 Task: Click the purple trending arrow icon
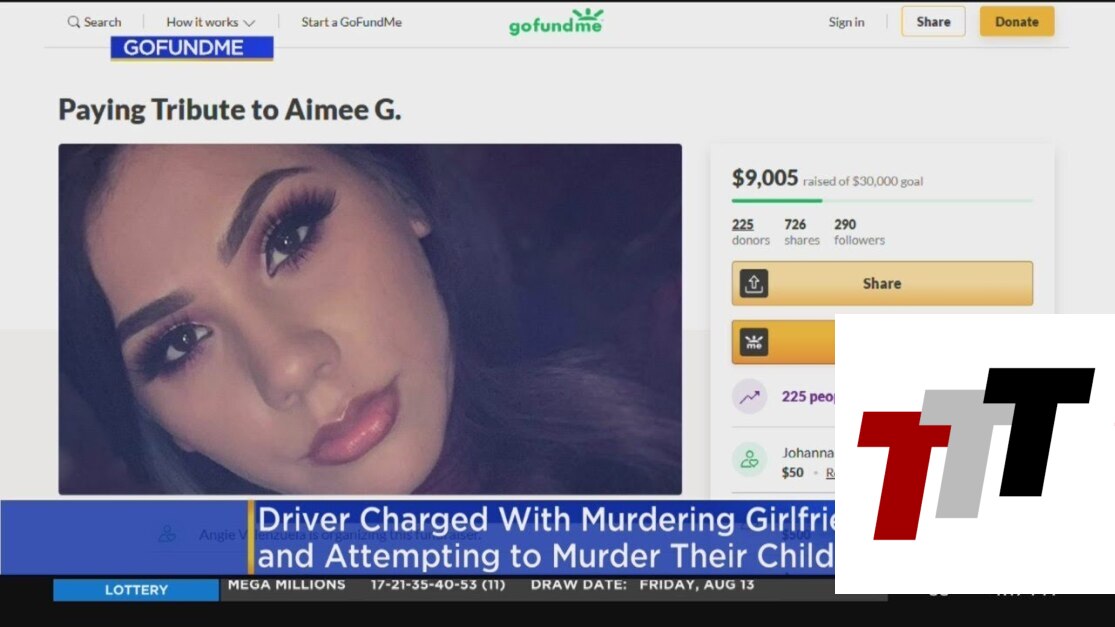coord(749,397)
